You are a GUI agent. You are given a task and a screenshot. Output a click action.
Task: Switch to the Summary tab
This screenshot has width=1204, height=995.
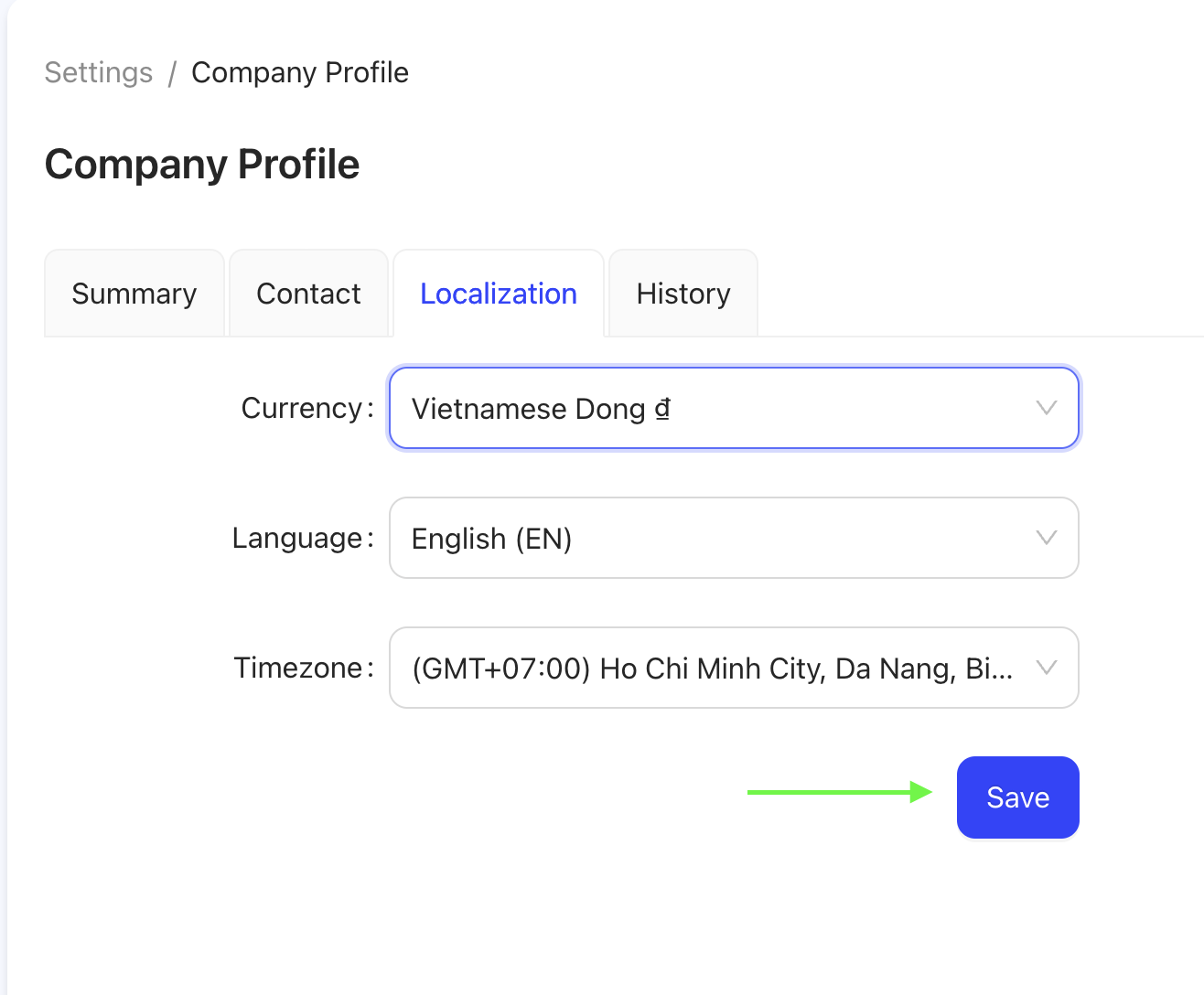[x=134, y=294]
